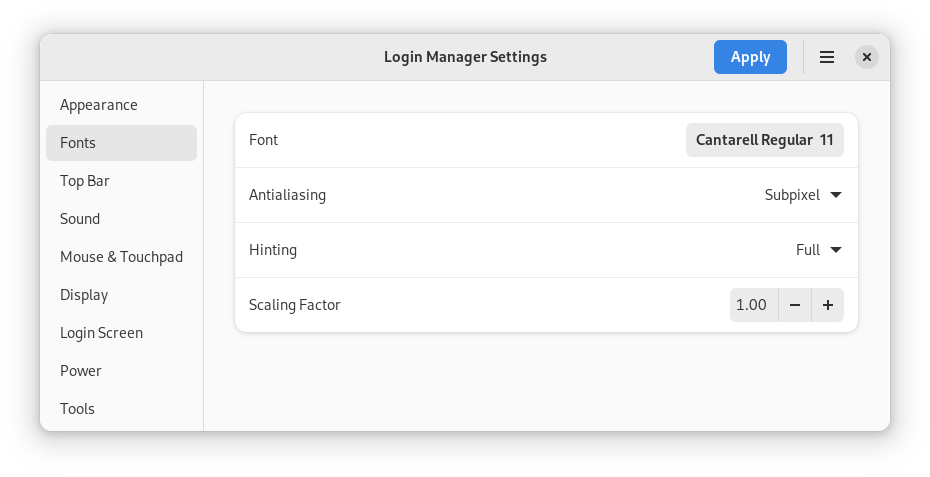
Task: Go to the Sound settings page
Action: (80, 219)
